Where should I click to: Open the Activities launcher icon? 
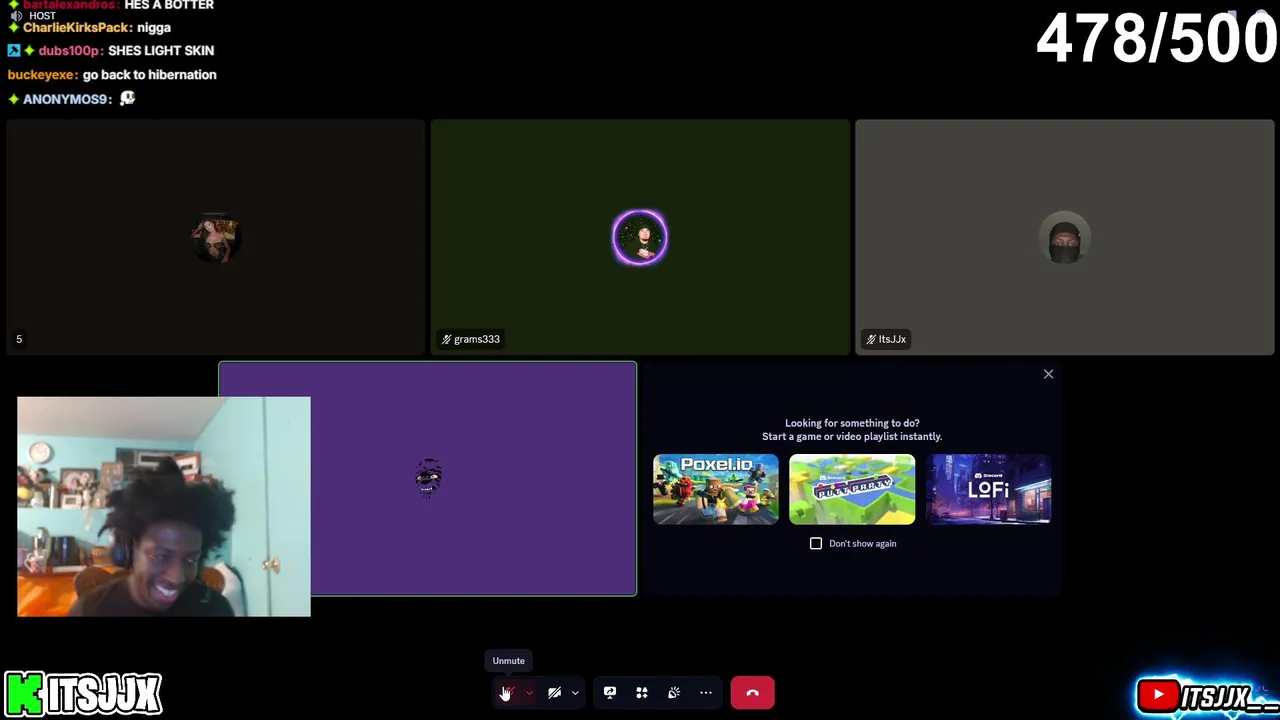642,693
